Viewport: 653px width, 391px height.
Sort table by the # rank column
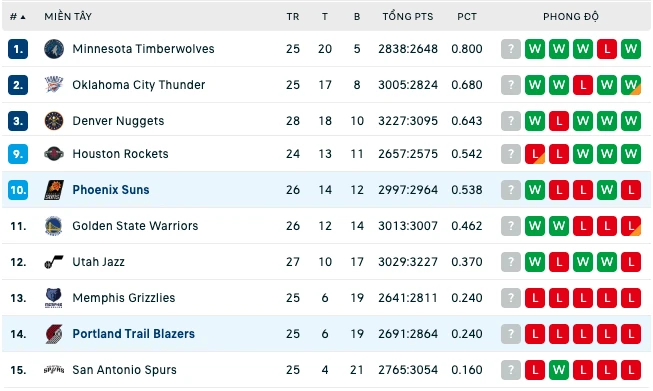tap(17, 17)
